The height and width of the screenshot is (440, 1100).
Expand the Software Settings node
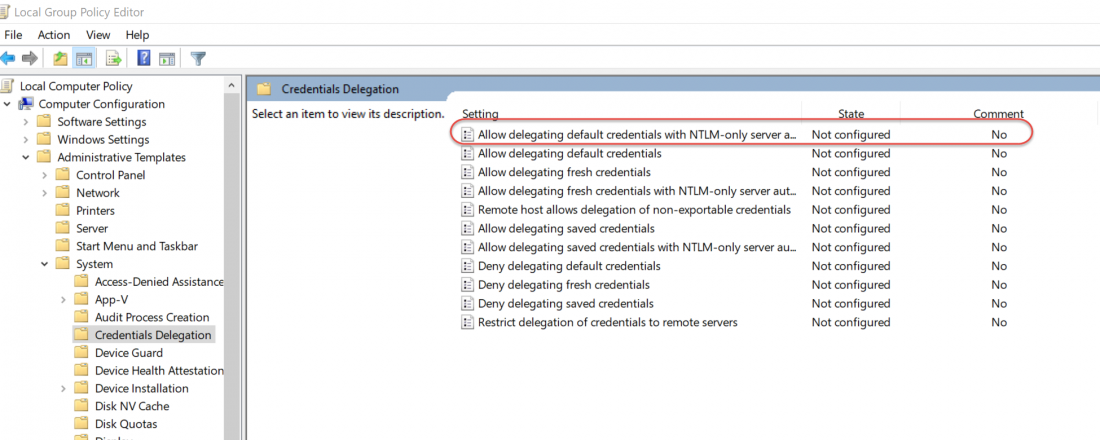tap(26, 122)
